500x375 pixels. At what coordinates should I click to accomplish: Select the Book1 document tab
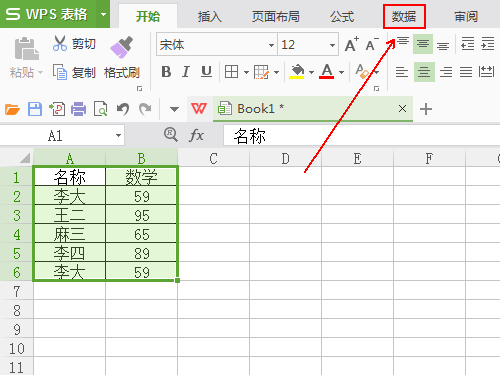(313, 109)
